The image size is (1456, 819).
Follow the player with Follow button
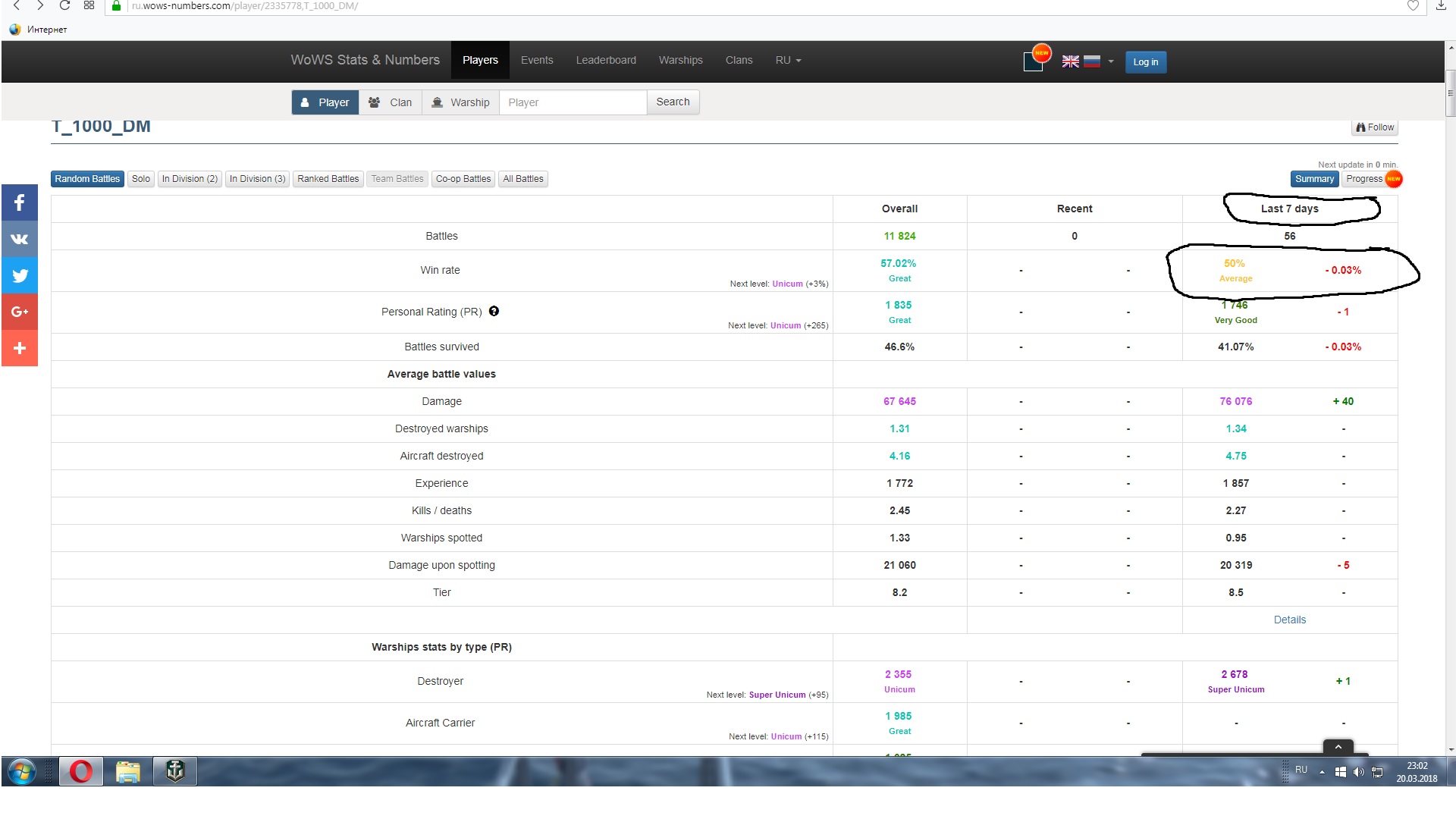pos(1375,127)
